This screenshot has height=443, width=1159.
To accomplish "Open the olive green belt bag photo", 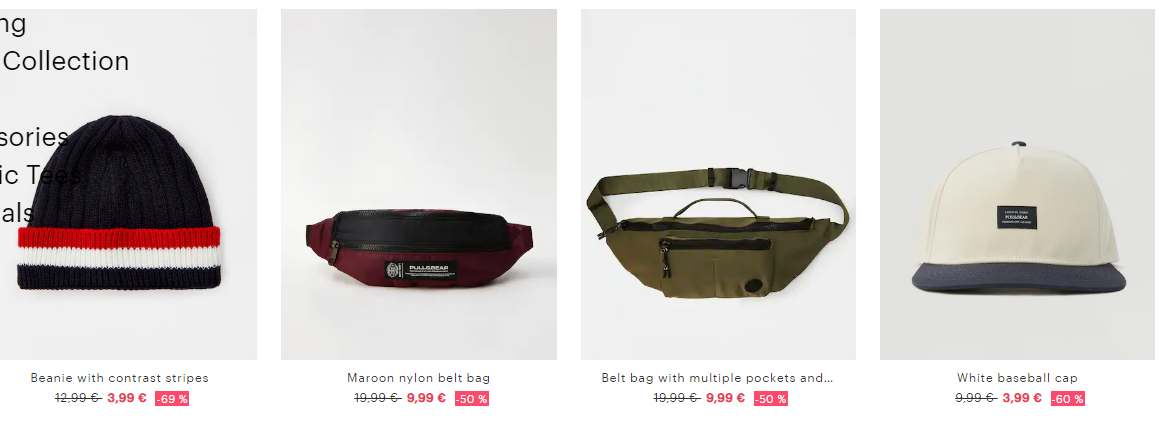I will 718,184.
